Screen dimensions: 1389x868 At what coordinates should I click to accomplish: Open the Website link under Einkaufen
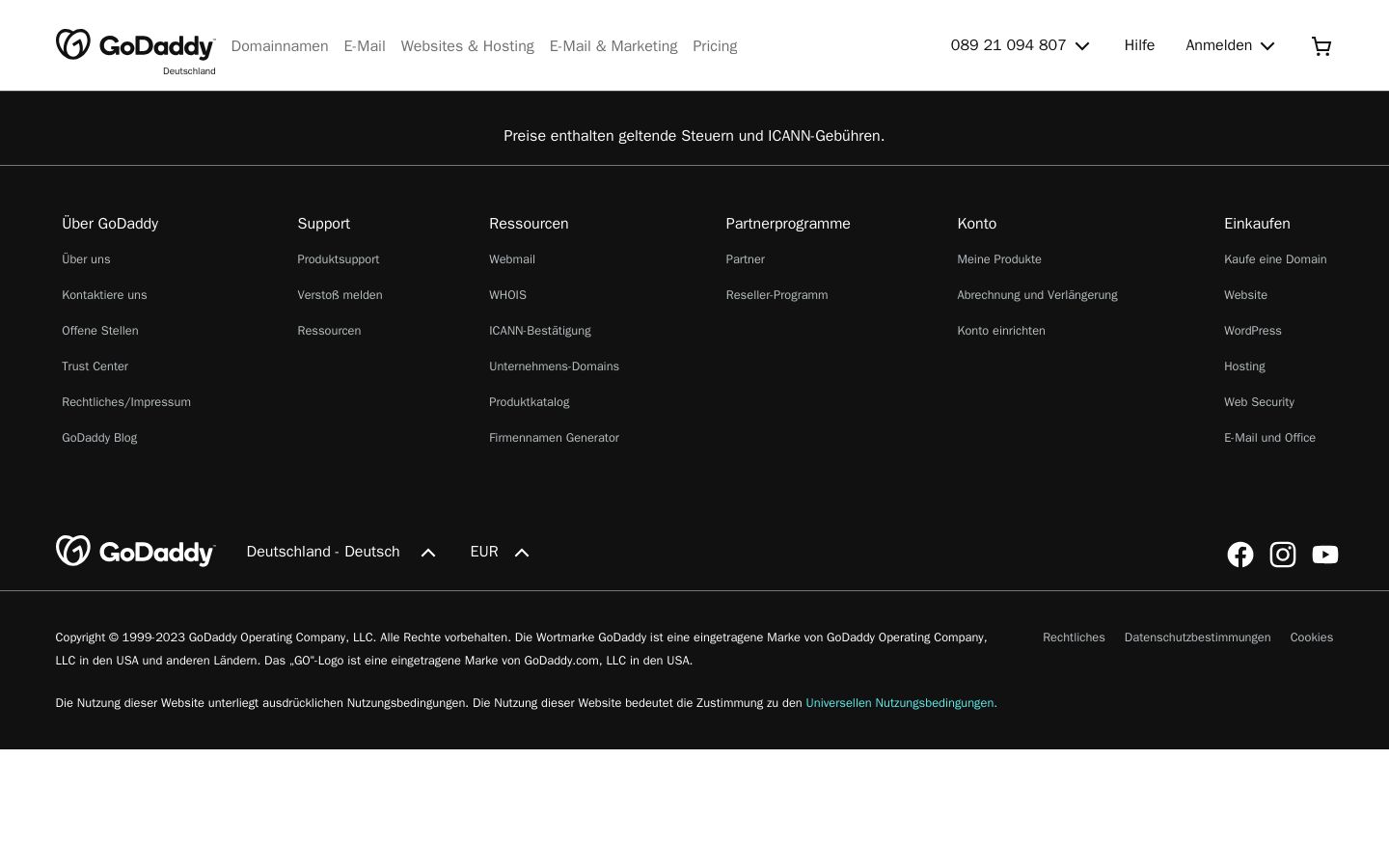1245,295
